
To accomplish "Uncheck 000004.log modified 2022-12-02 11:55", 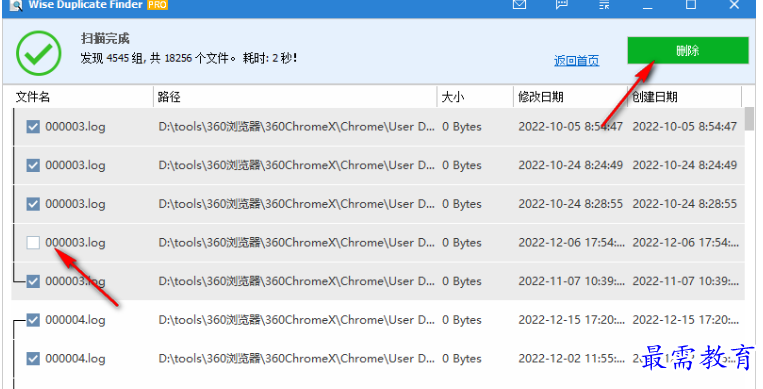I will 33,358.
